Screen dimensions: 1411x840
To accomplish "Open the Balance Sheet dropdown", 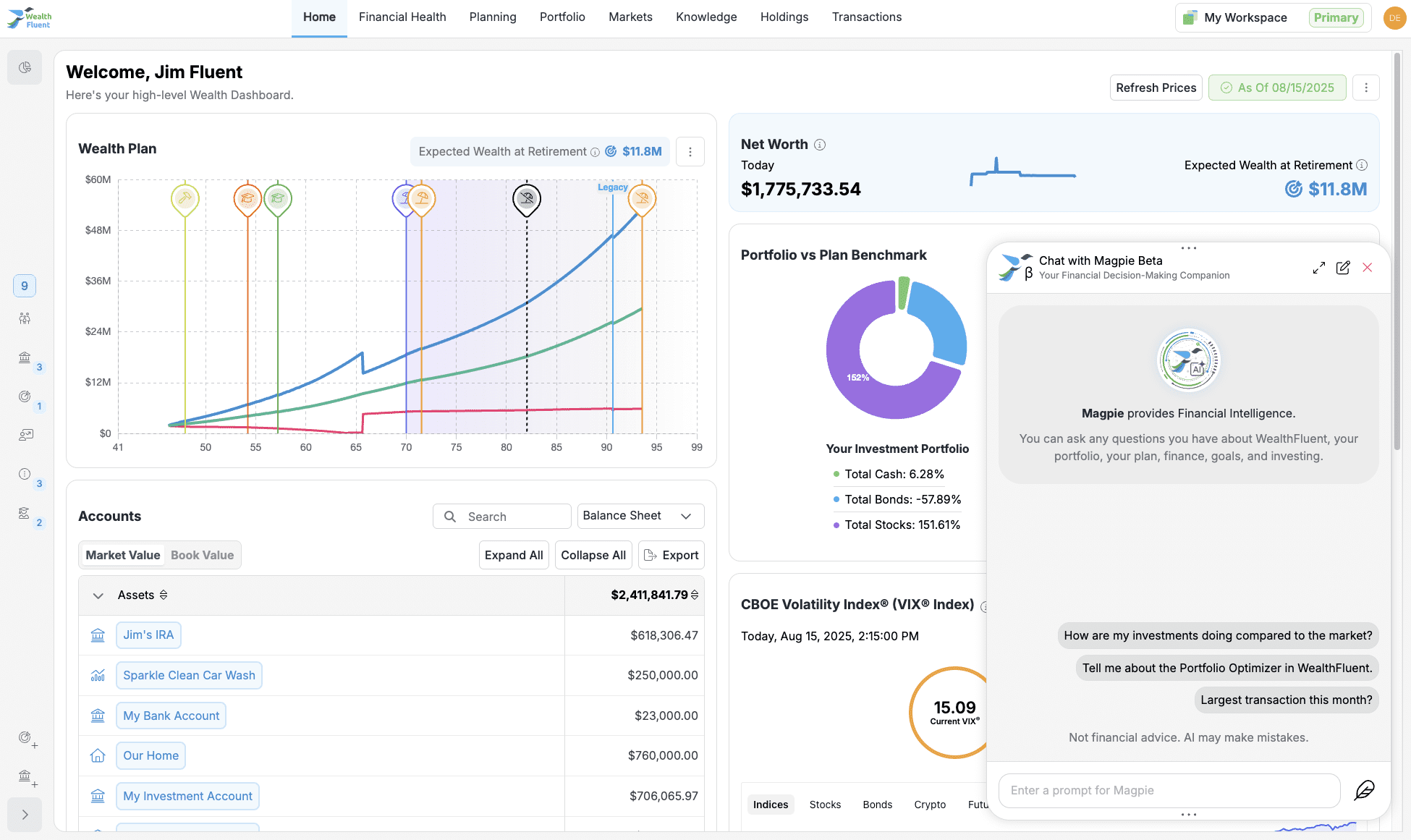I will (x=640, y=516).
